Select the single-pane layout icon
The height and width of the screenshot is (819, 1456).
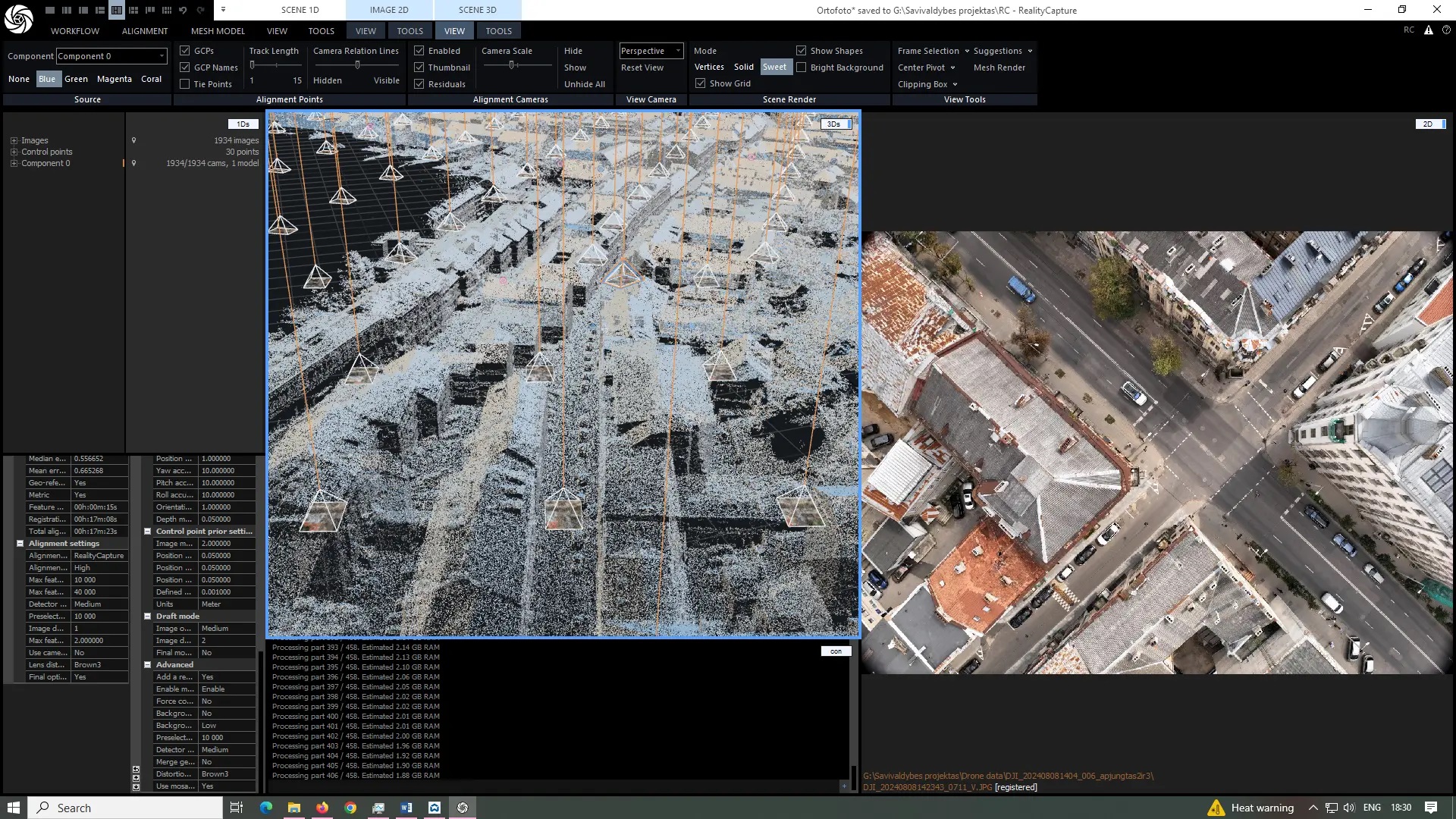point(50,11)
